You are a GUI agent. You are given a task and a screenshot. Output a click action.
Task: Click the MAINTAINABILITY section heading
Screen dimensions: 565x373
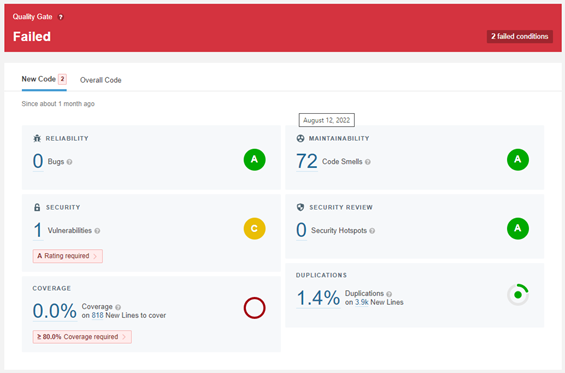pyautogui.click(x=339, y=138)
